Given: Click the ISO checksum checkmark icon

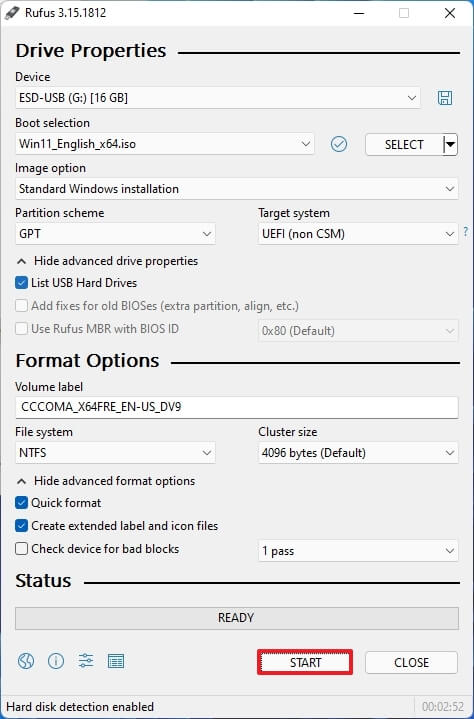Looking at the screenshot, I should click(339, 144).
